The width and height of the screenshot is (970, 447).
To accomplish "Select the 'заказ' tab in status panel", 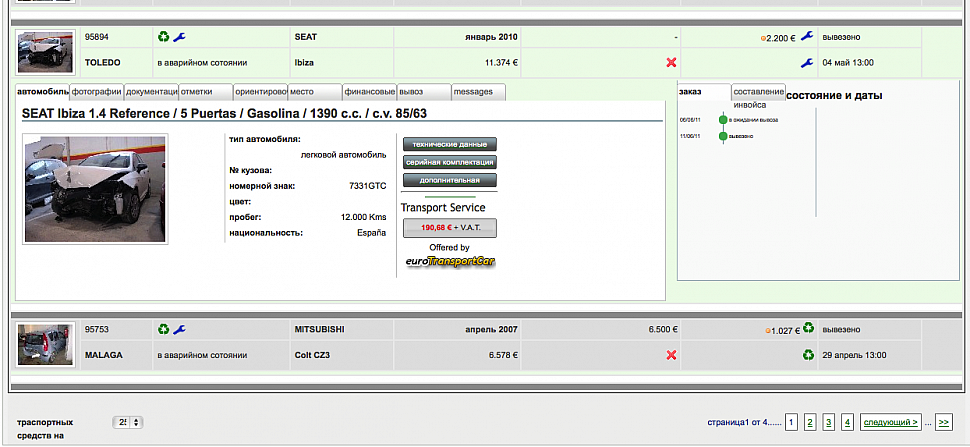I will coord(704,92).
